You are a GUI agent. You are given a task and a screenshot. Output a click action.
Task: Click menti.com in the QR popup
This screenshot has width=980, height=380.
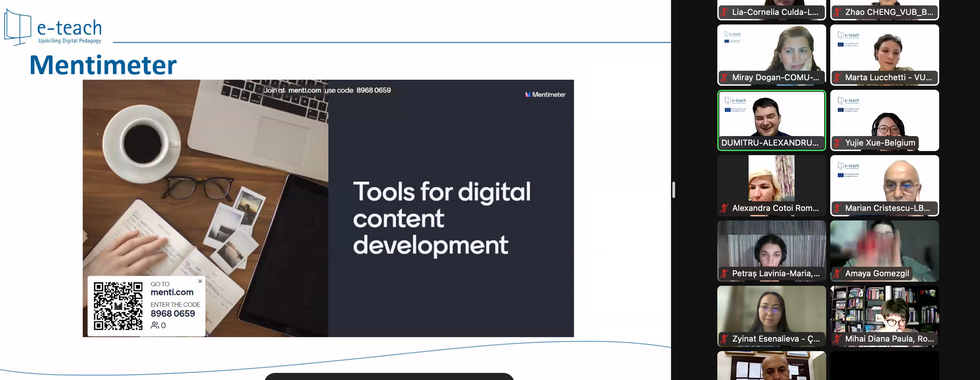[172, 292]
